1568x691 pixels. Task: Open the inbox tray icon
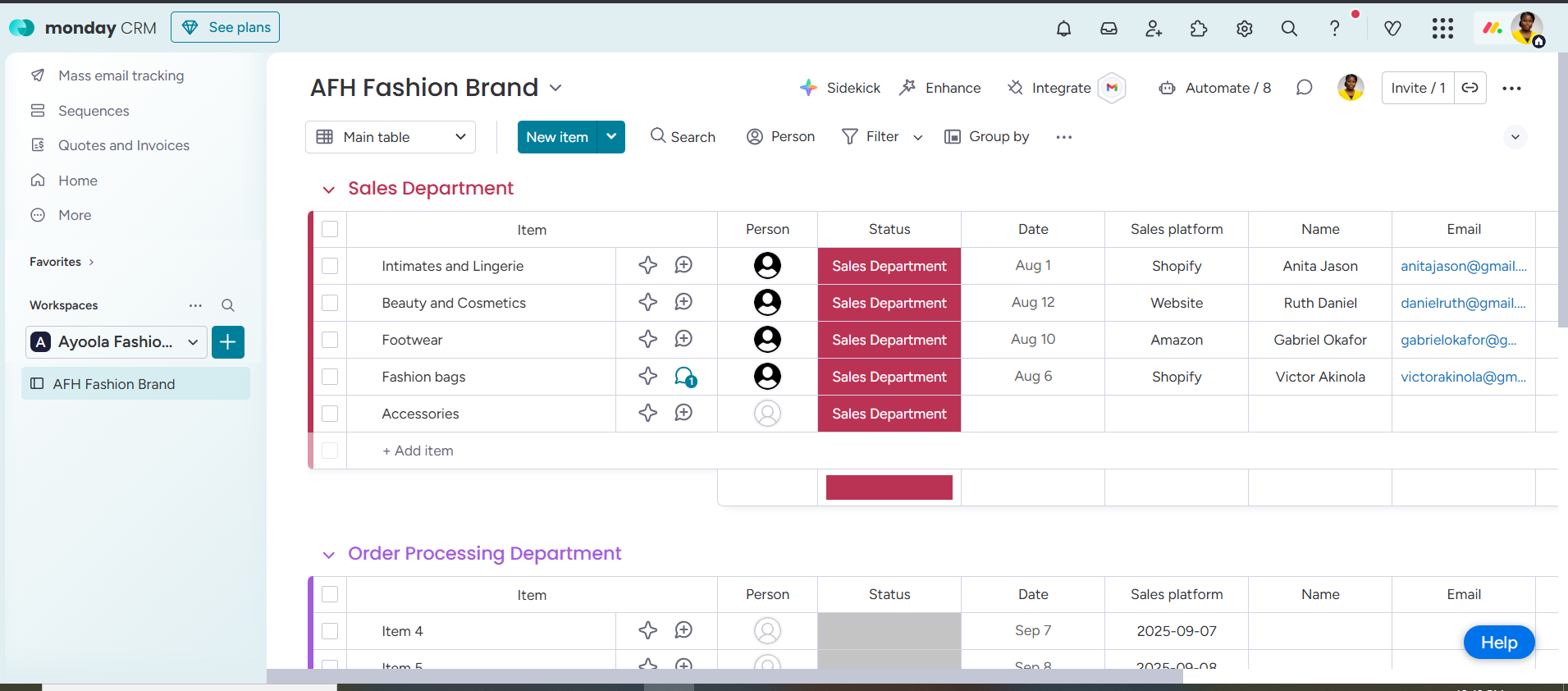[1109, 29]
